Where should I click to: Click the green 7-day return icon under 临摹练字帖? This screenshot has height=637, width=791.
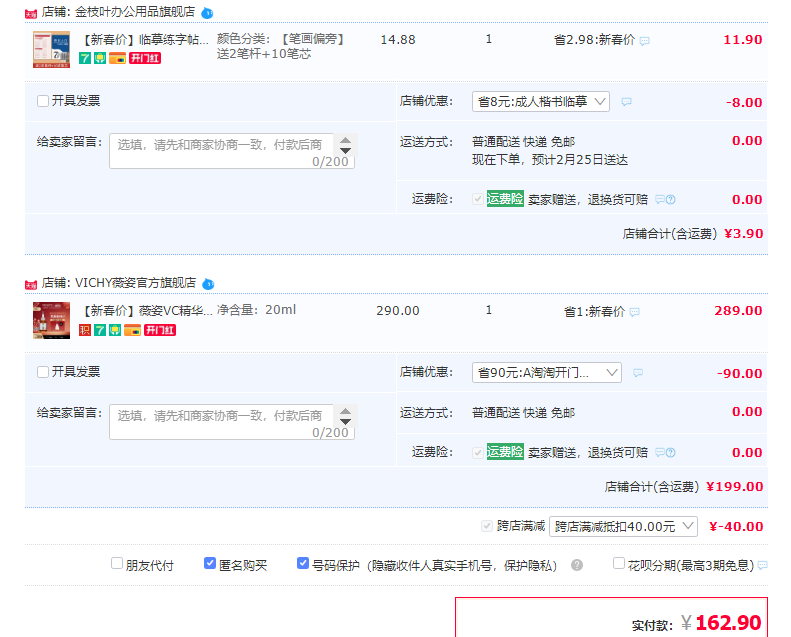85,58
